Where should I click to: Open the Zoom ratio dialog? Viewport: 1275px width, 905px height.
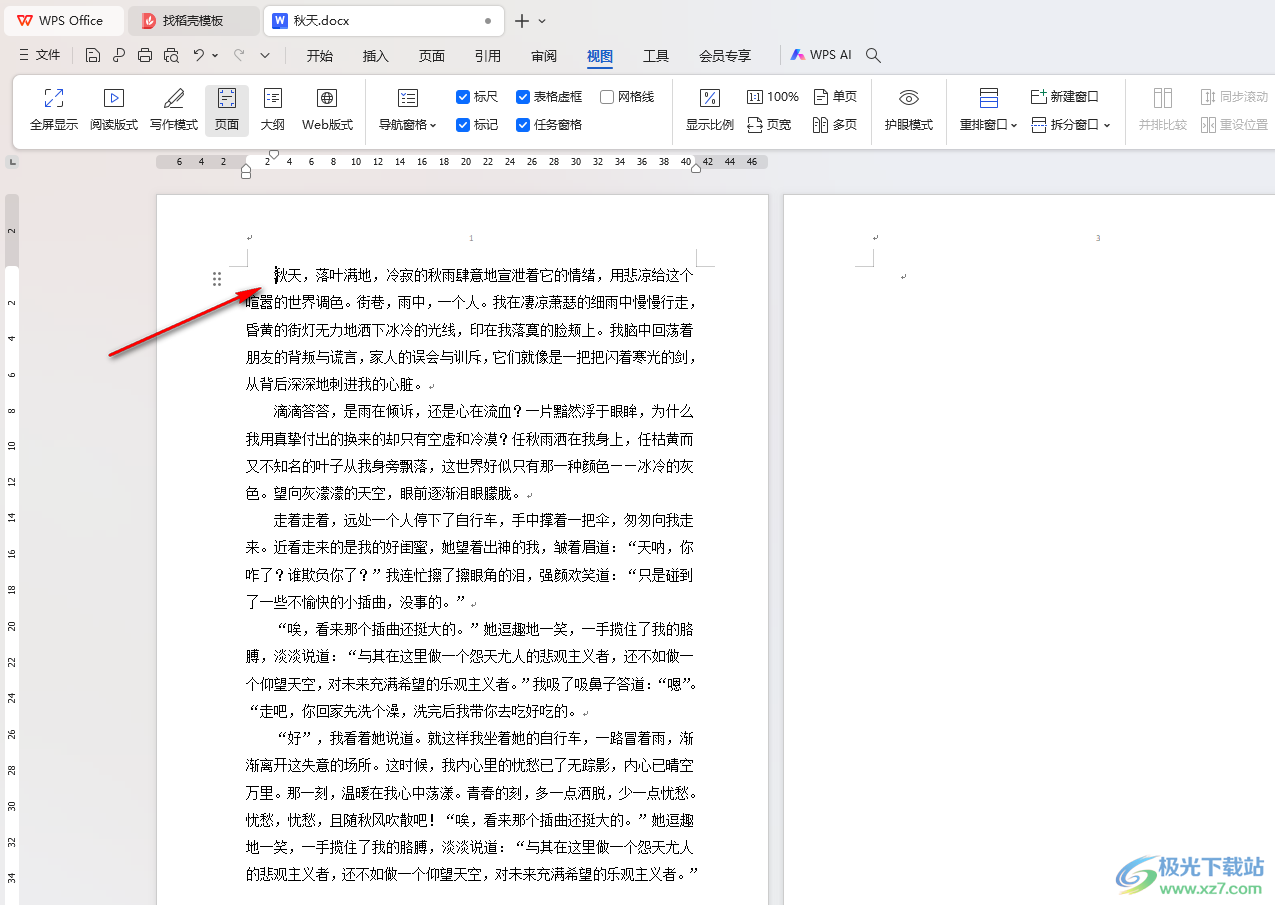(709, 109)
